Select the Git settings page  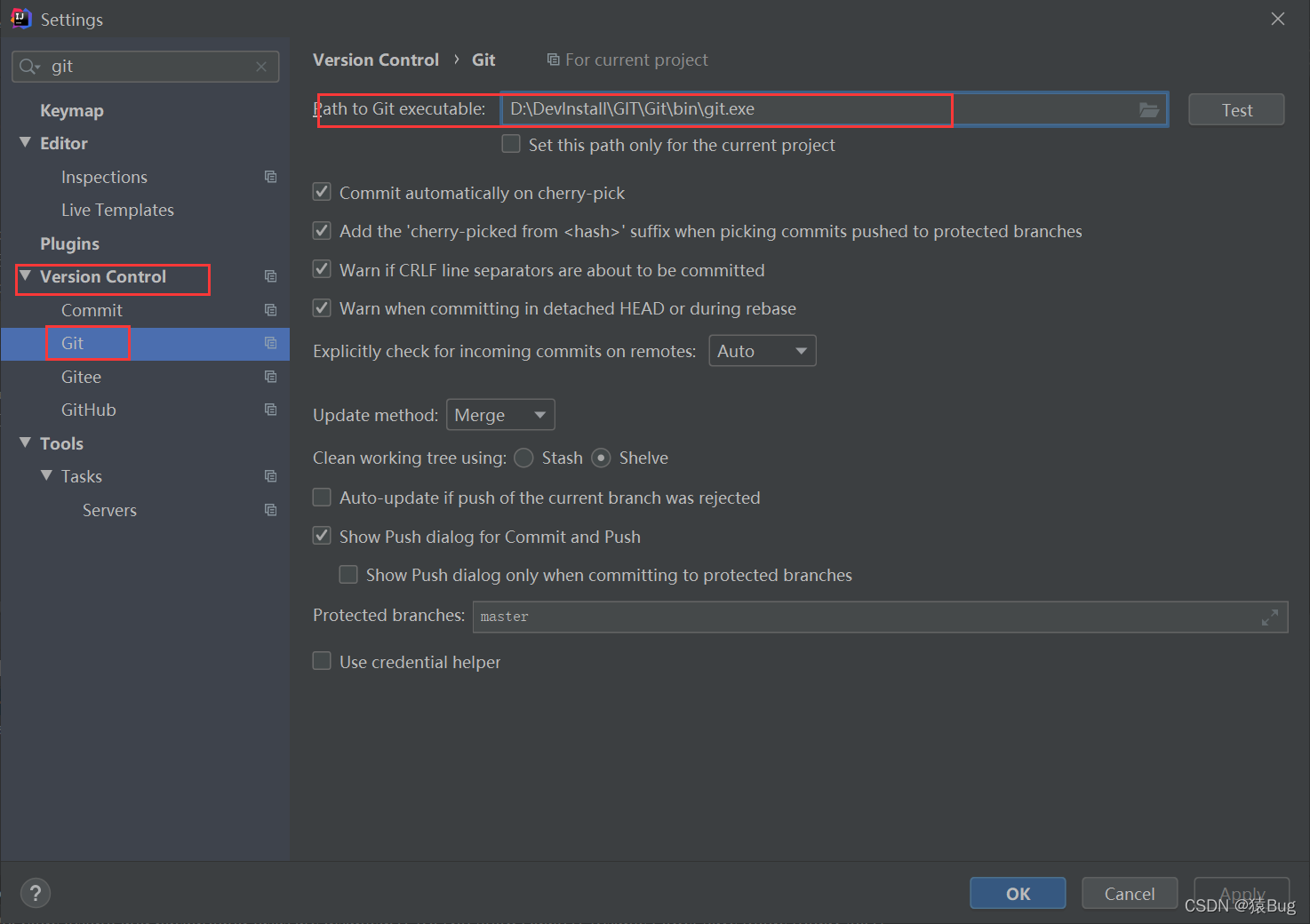point(72,343)
